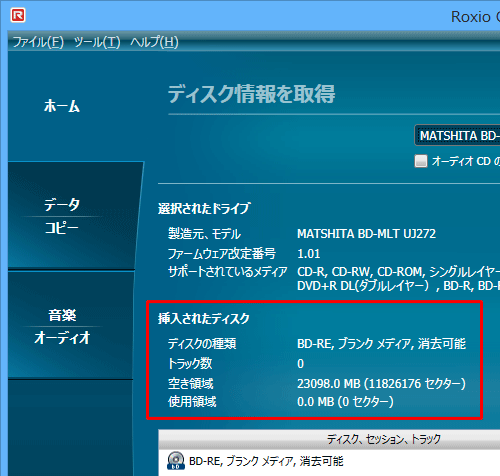Viewport: 500px width, 476px height.
Task: Open the ヘルプ(H) menu
Action: (154, 42)
